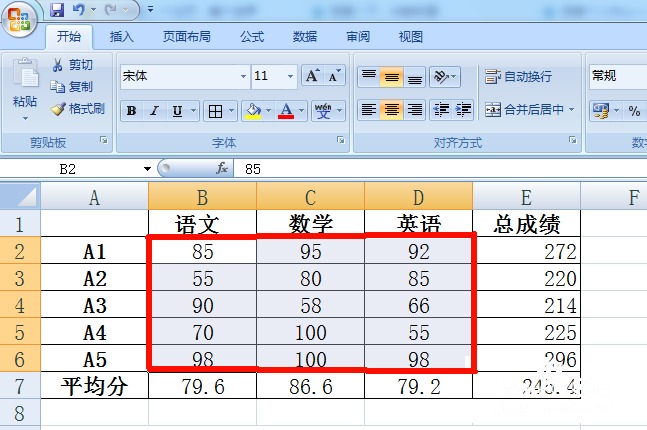Open the 剪贴板 dialog launcher
The height and width of the screenshot is (430, 647).
tap(104, 140)
